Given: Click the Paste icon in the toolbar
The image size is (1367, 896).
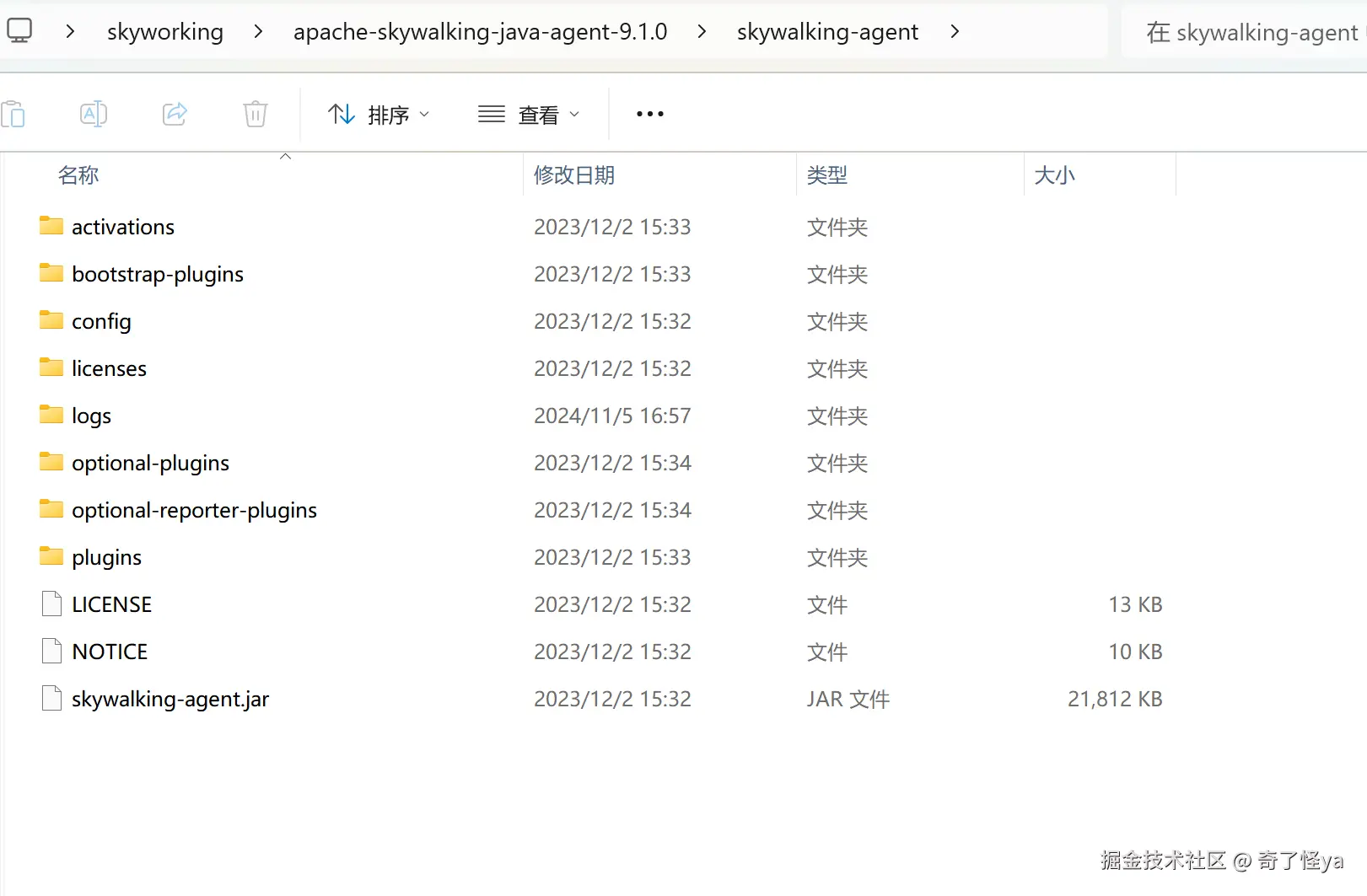Looking at the screenshot, I should pos(13,114).
